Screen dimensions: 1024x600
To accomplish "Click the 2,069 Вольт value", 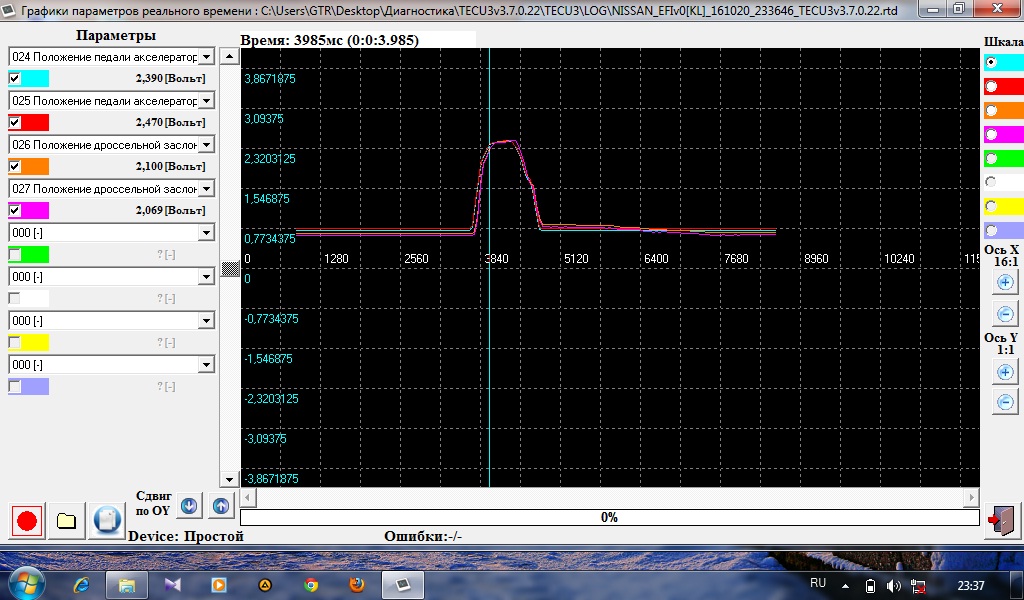I will coord(170,210).
